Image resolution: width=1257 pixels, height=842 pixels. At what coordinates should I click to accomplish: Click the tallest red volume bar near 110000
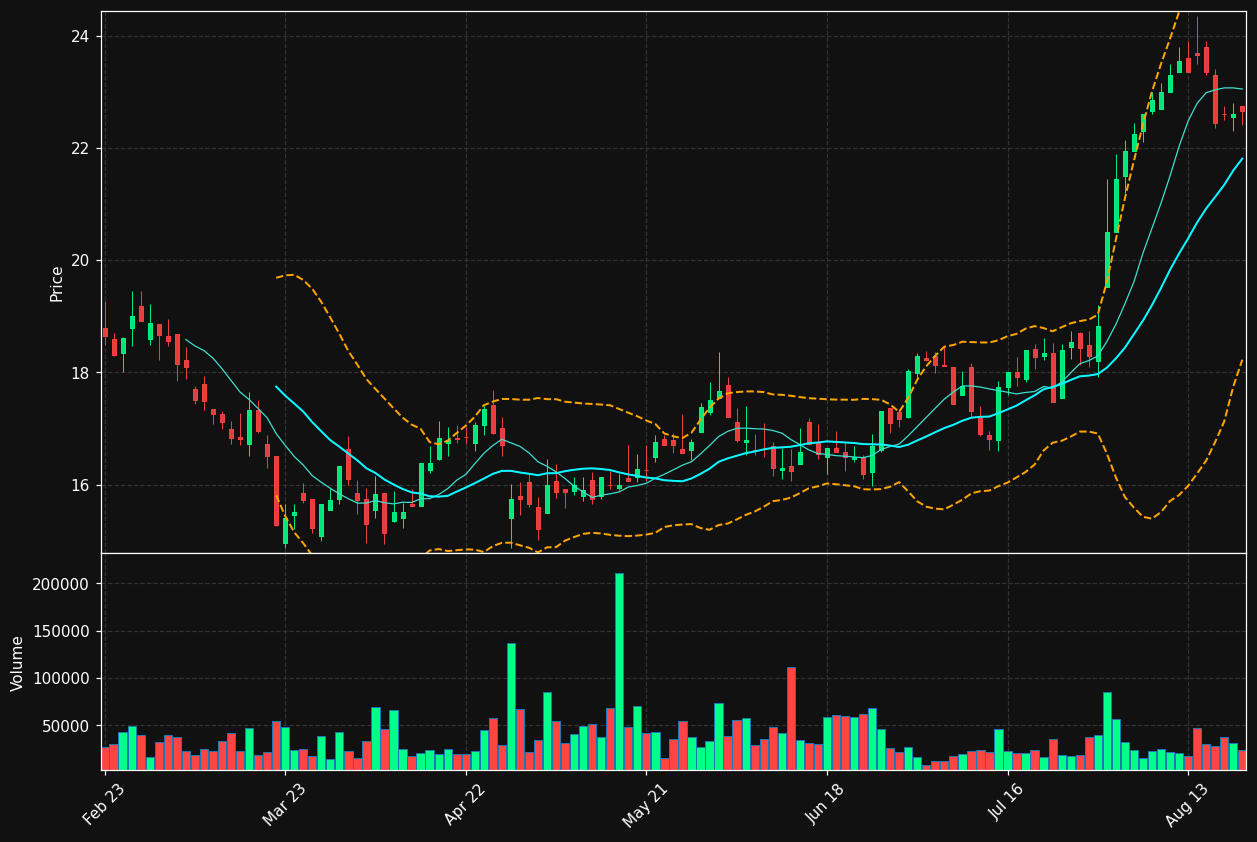pyautogui.click(x=791, y=718)
